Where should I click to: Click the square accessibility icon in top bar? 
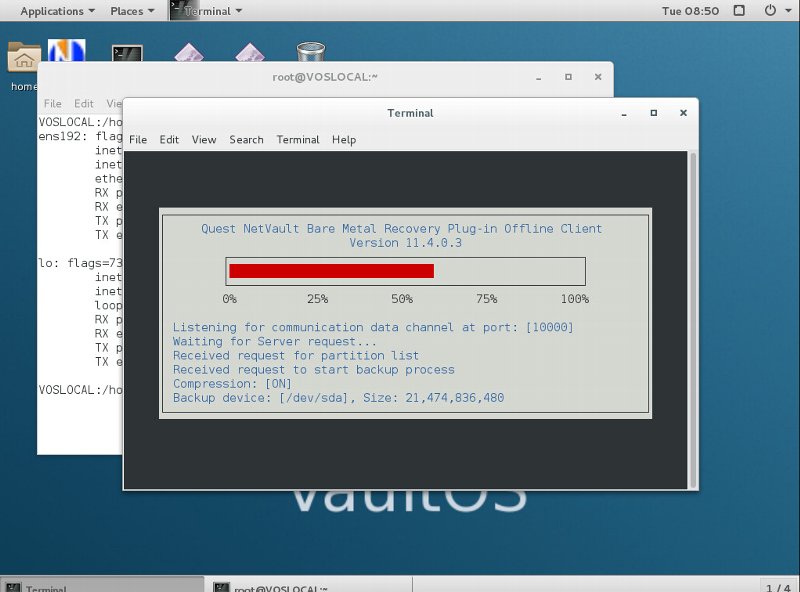coord(739,11)
